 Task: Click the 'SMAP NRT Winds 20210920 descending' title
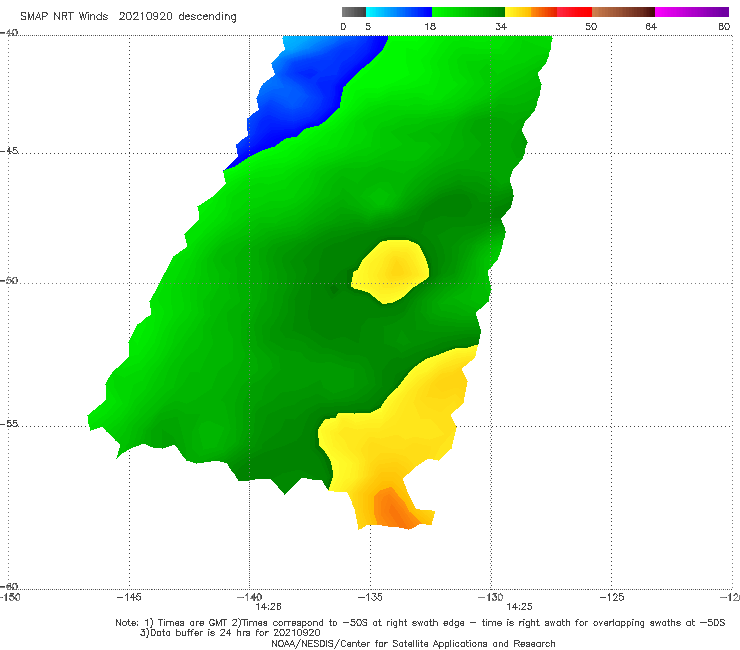(128, 17)
